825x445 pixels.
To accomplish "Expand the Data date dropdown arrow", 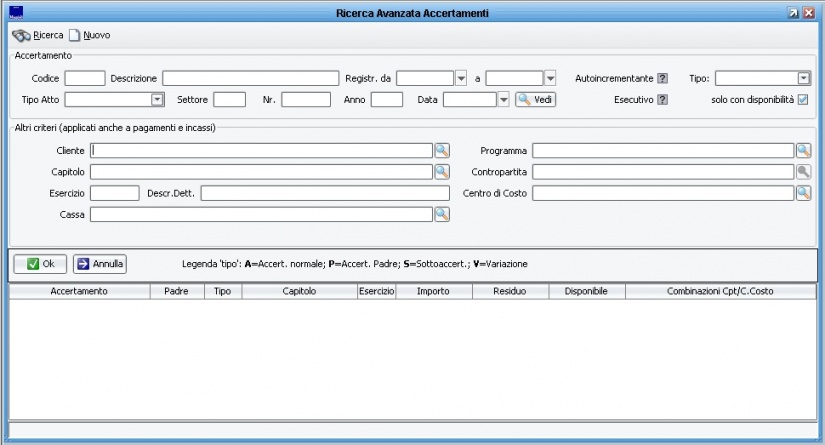I will pos(504,99).
